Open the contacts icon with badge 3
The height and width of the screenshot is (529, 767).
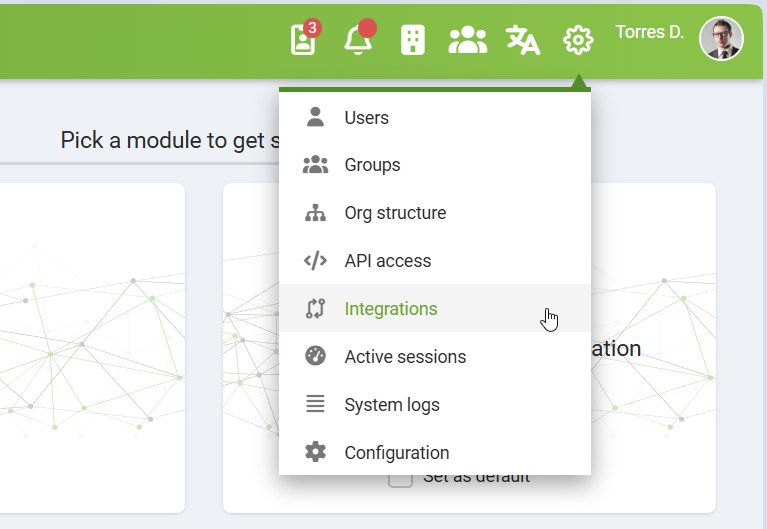tap(303, 40)
